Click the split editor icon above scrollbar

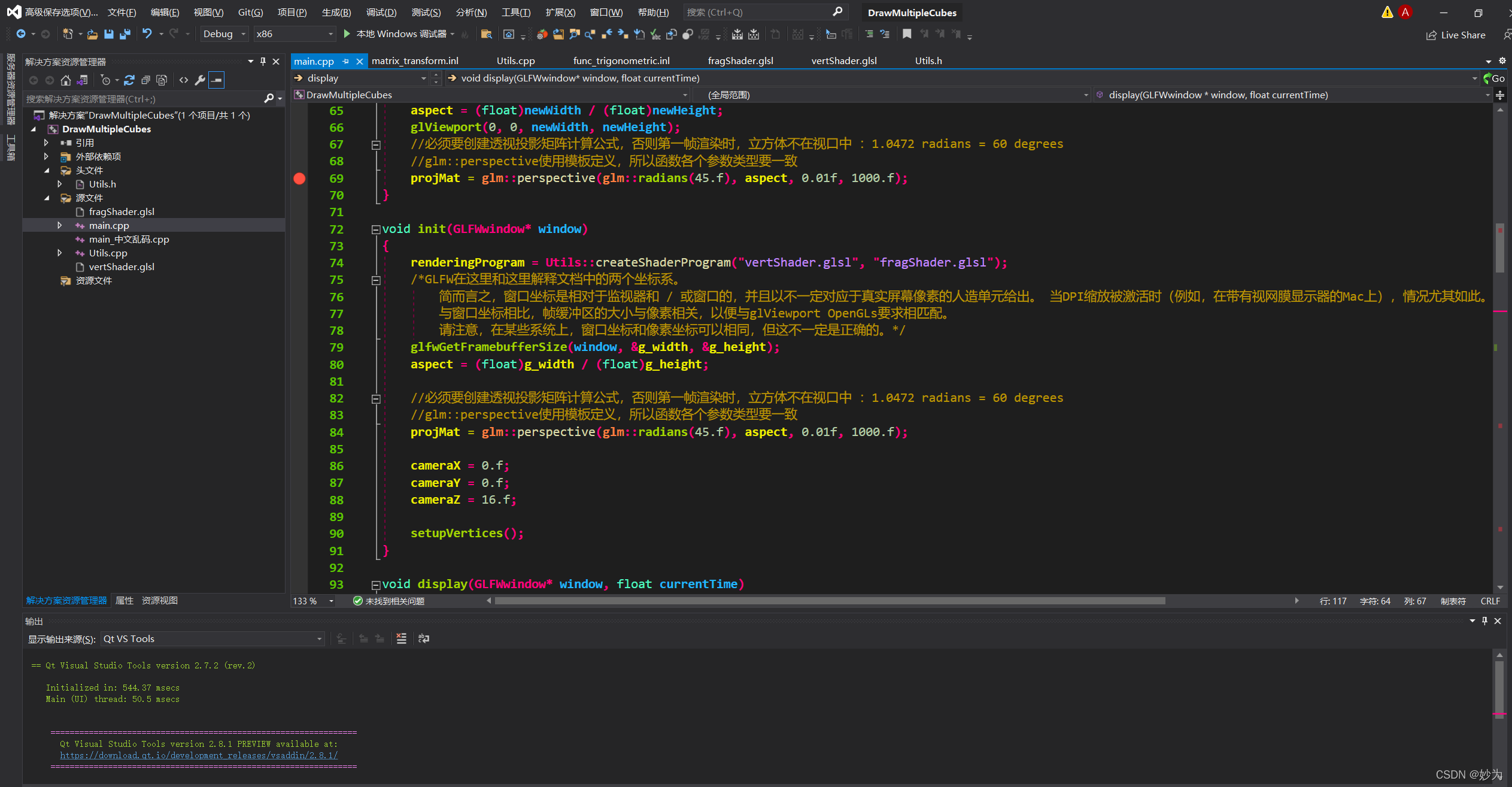(x=1500, y=95)
